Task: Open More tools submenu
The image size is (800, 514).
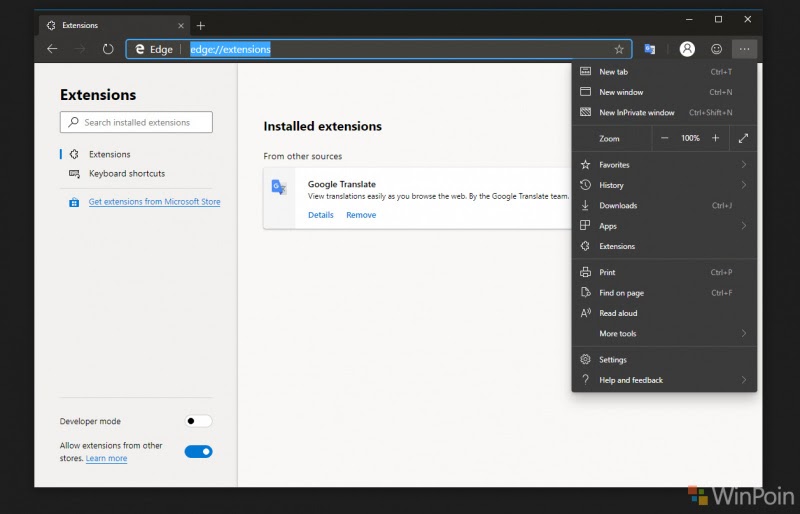Action: tap(664, 334)
